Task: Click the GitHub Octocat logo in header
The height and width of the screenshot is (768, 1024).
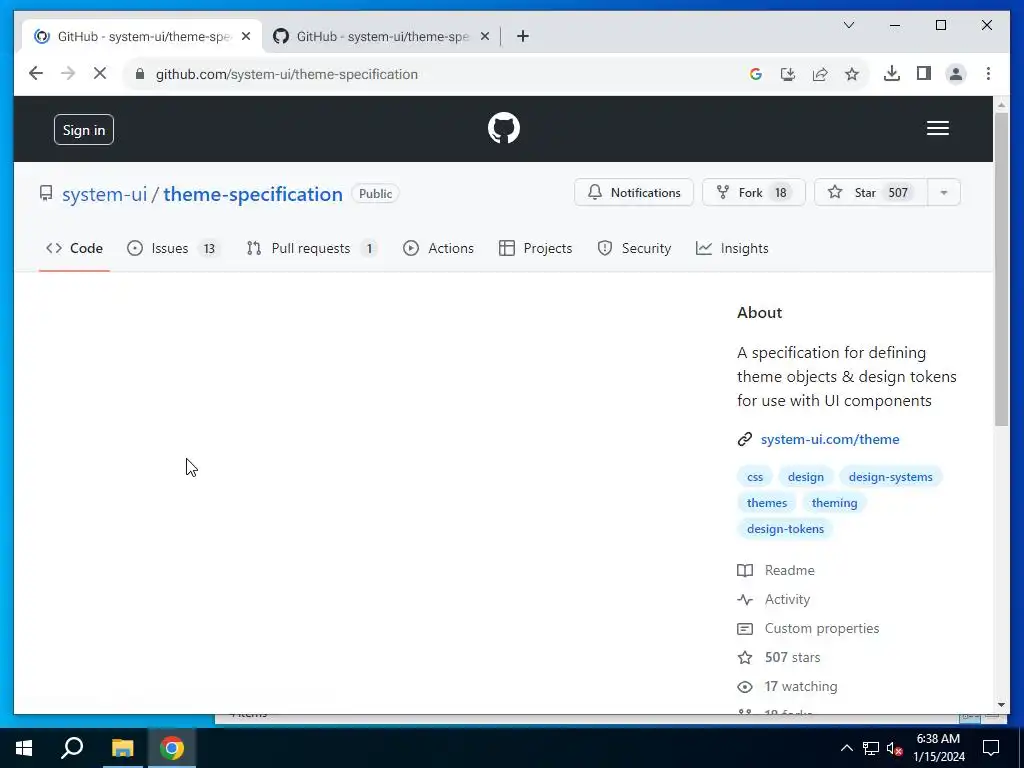Action: [x=504, y=128]
